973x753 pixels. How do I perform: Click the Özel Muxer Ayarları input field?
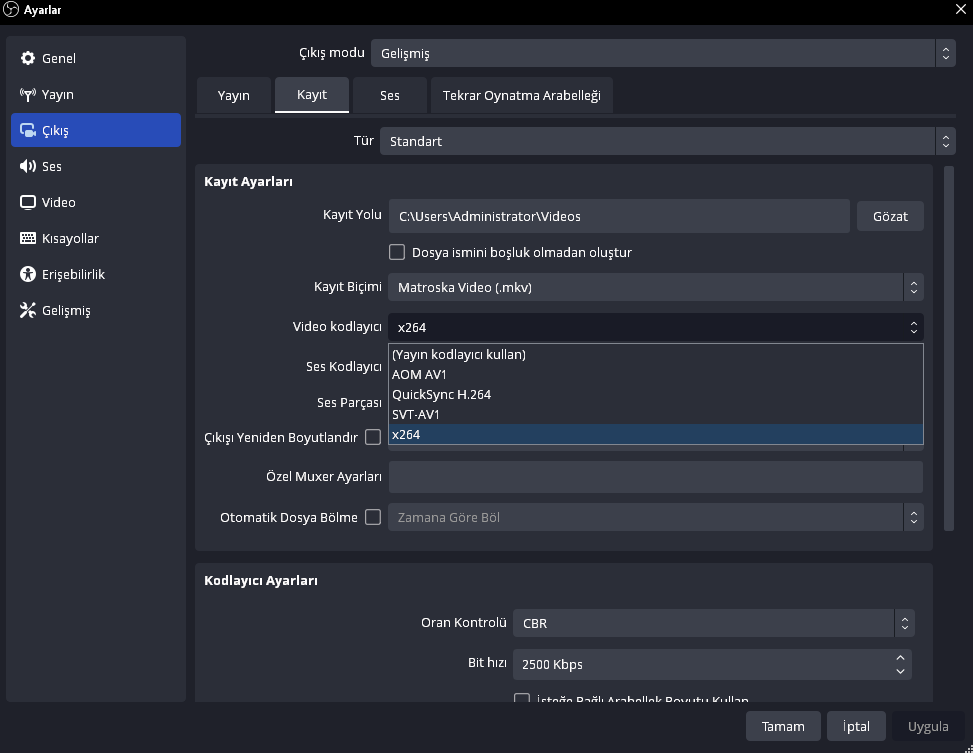[x=655, y=477]
